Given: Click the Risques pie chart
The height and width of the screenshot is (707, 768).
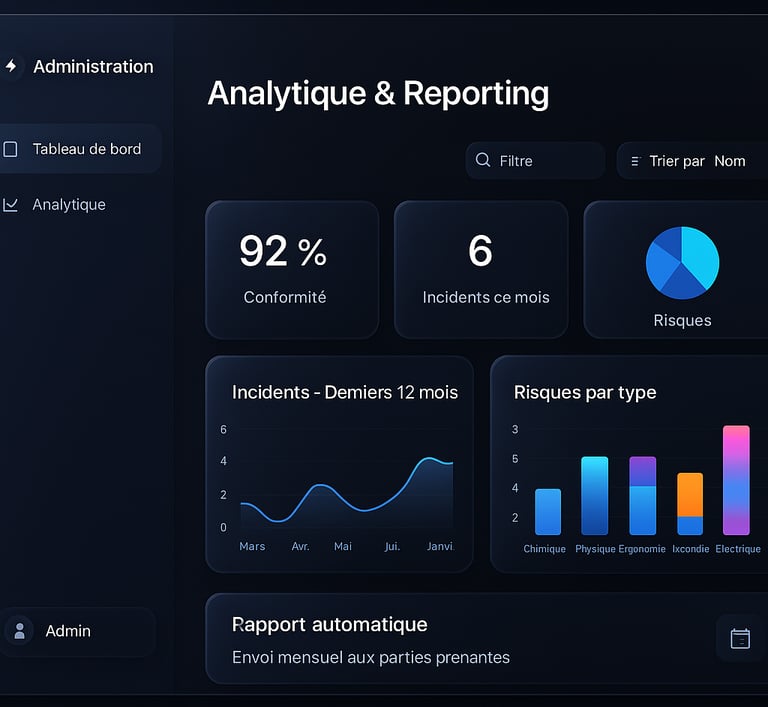Looking at the screenshot, I should 682,263.
